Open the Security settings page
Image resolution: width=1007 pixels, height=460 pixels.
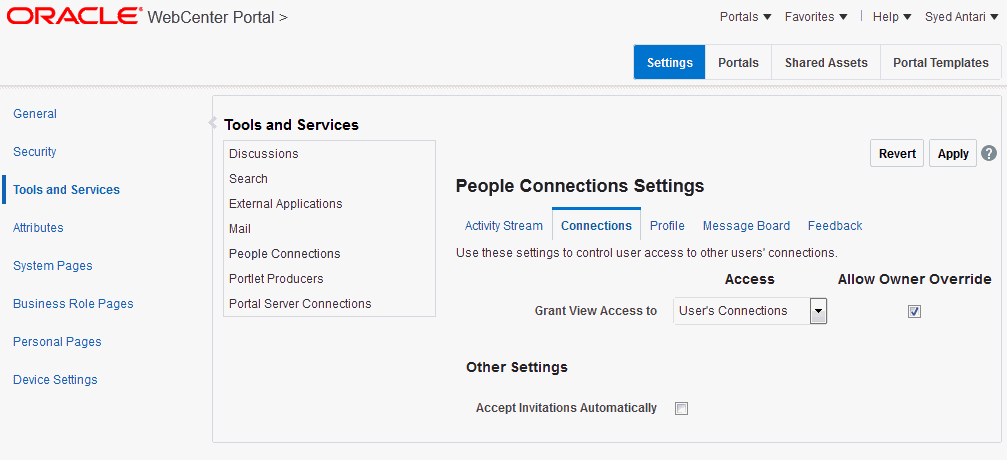point(35,152)
